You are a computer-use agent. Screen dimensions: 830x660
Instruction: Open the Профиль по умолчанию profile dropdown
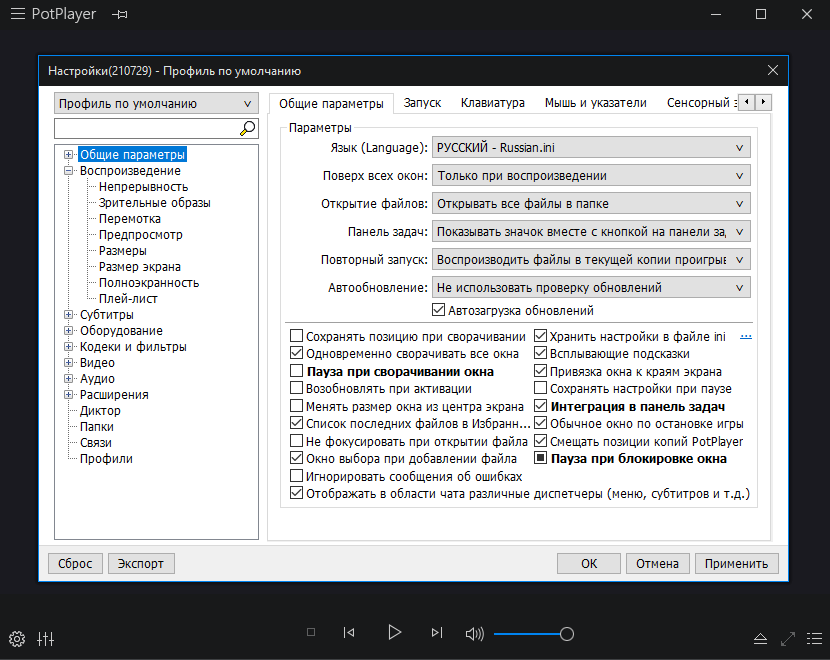(156, 104)
